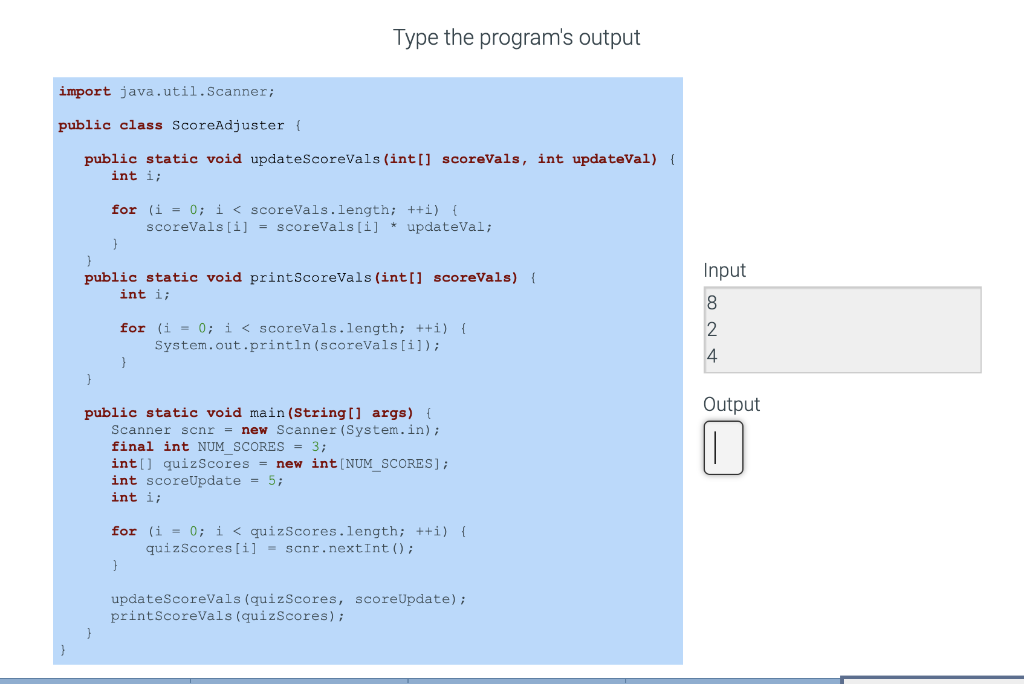Select the Input box showing 8 2 4
The width and height of the screenshot is (1024, 684).
click(x=842, y=329)
